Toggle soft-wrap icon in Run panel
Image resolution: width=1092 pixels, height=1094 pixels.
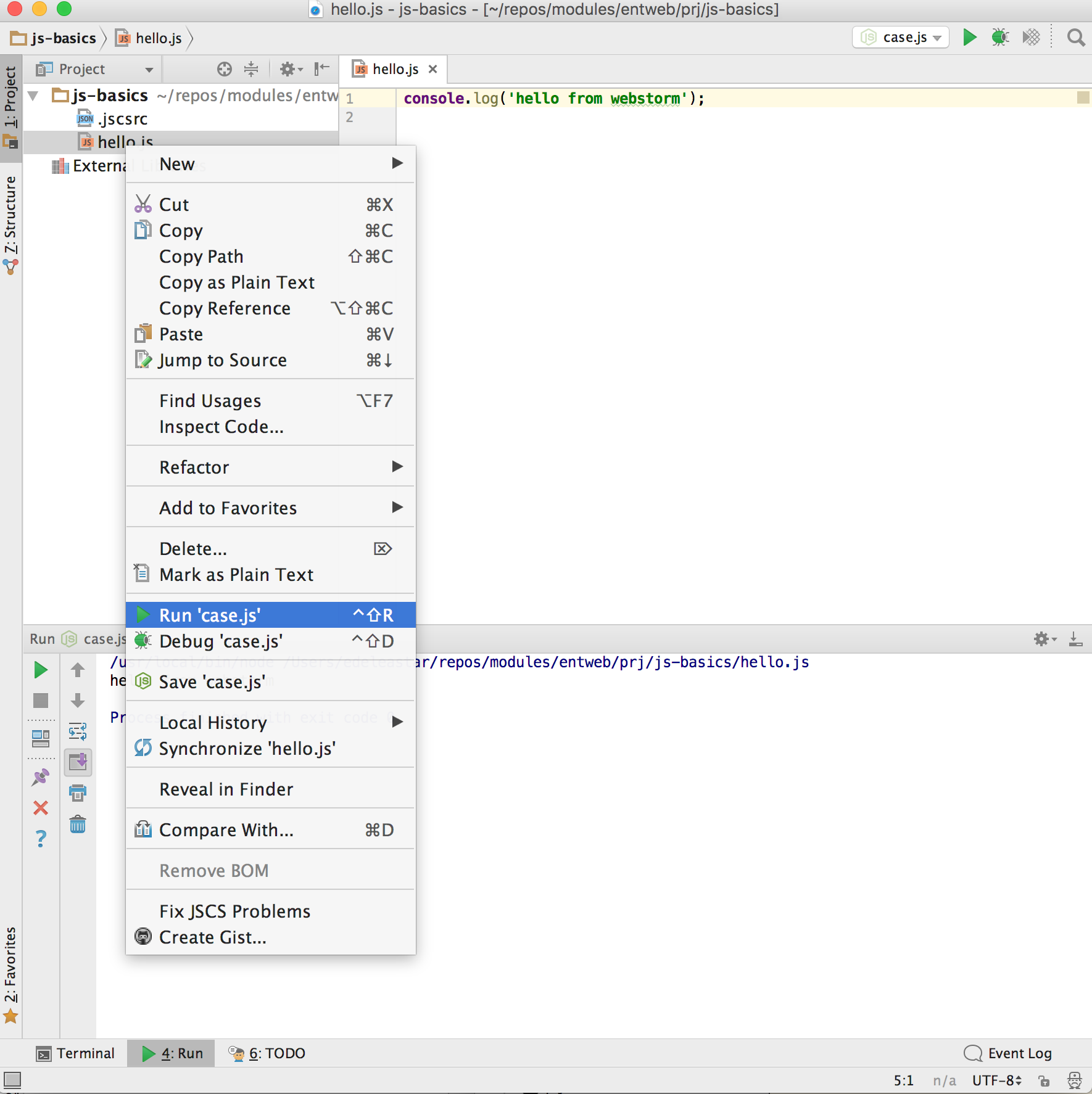point(78,731)
